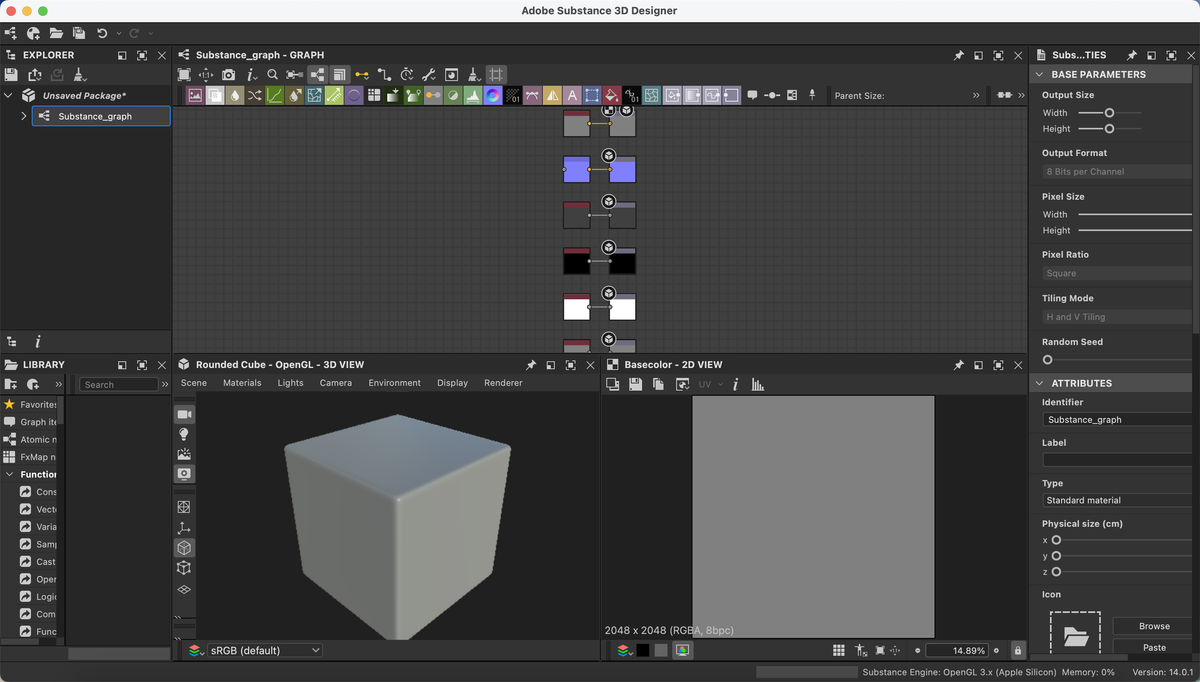
Task: Select the light bulb icon in 3D view
Action: (184, 433)
